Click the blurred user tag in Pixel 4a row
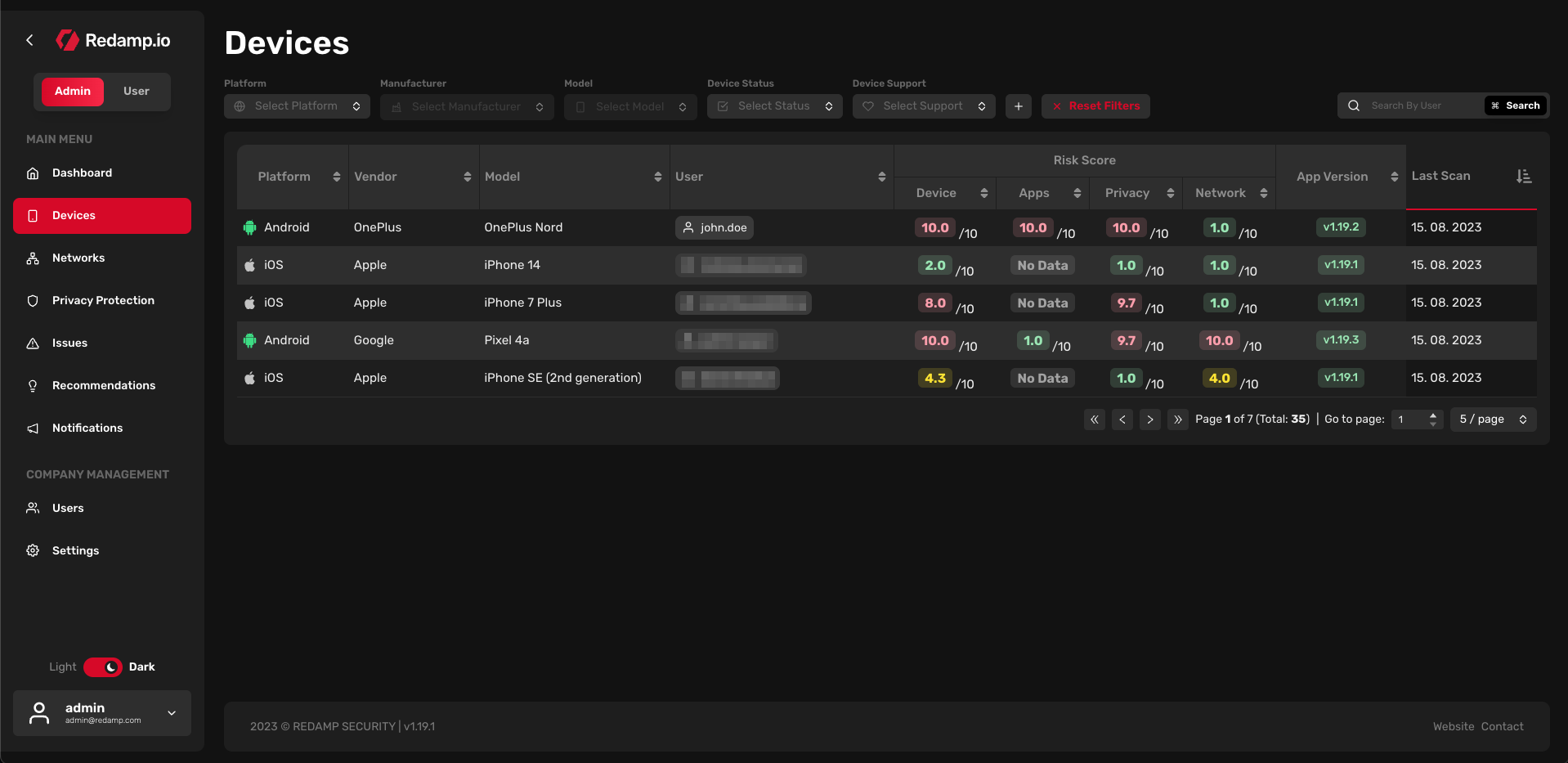This screenshot has height=763, width=1568. pyautogui.click(x=726, y=341)
